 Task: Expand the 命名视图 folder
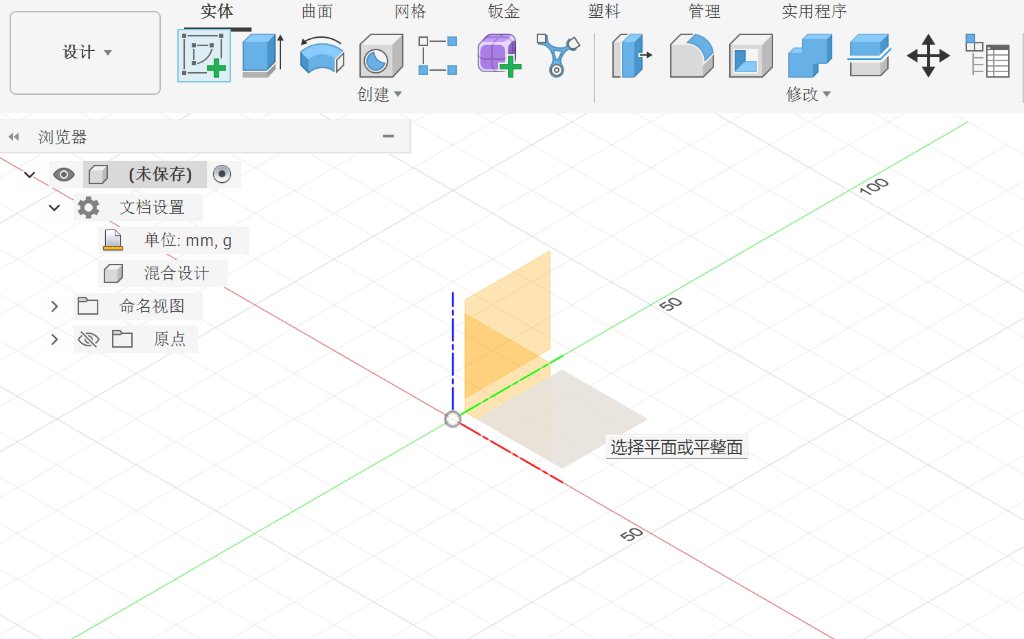pyautogui.click(x=54, y=305)
